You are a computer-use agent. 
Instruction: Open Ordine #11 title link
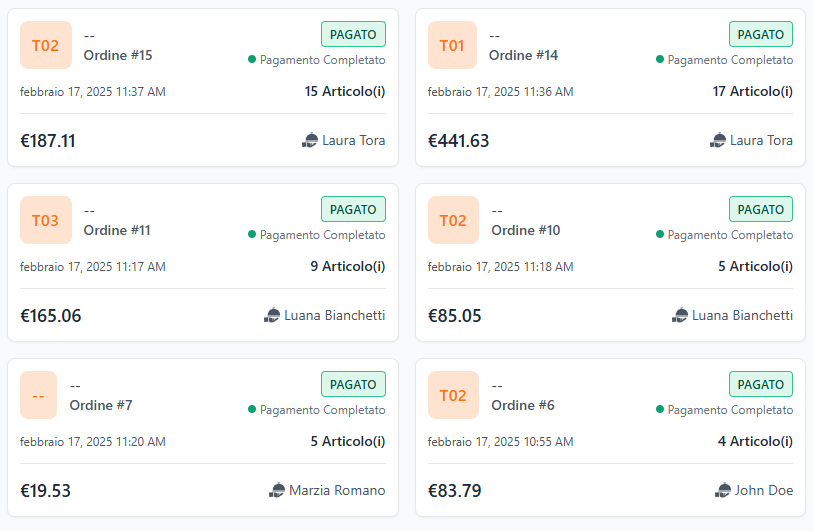(x=117, y=230)
